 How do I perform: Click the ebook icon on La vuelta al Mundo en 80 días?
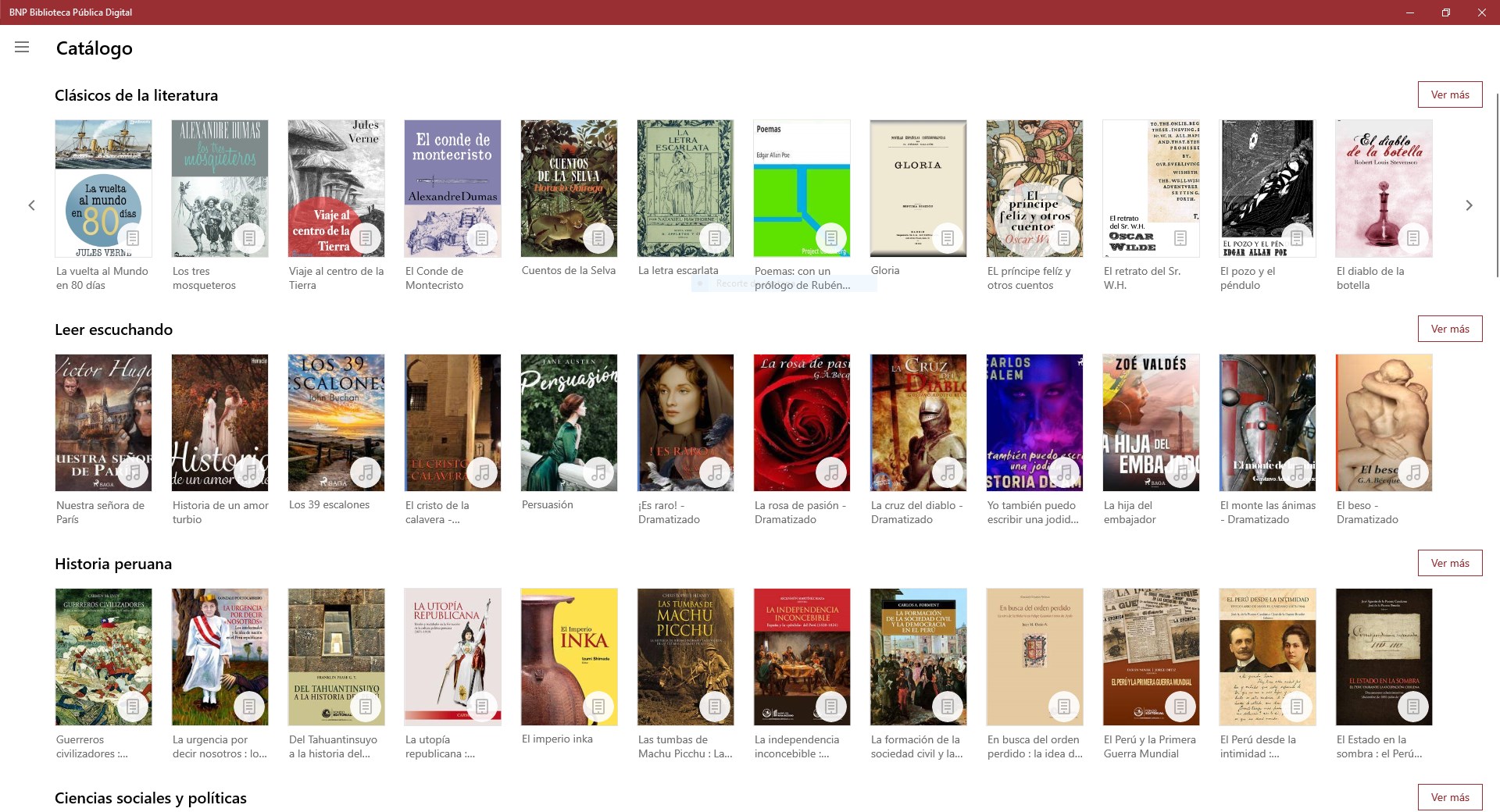(133, 238)
